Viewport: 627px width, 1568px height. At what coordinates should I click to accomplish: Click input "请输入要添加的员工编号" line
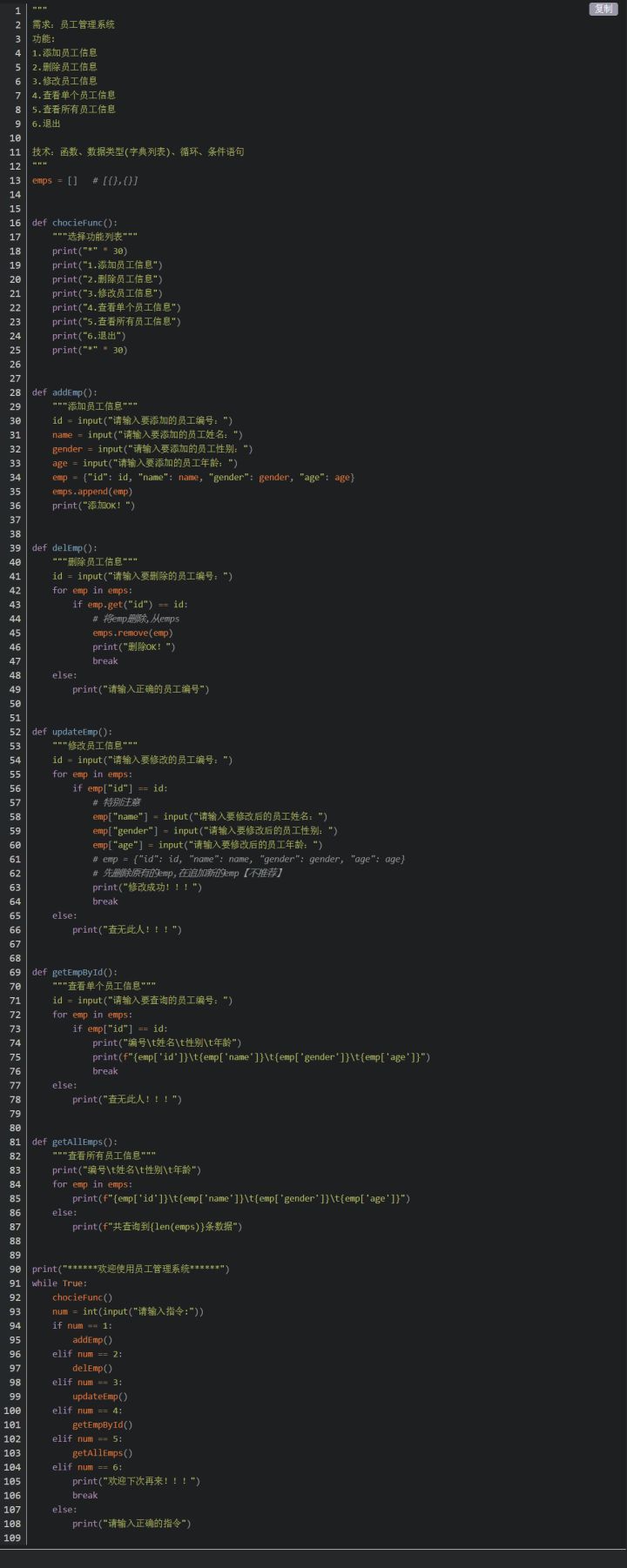pyautogui.click(x=143, y=420)
